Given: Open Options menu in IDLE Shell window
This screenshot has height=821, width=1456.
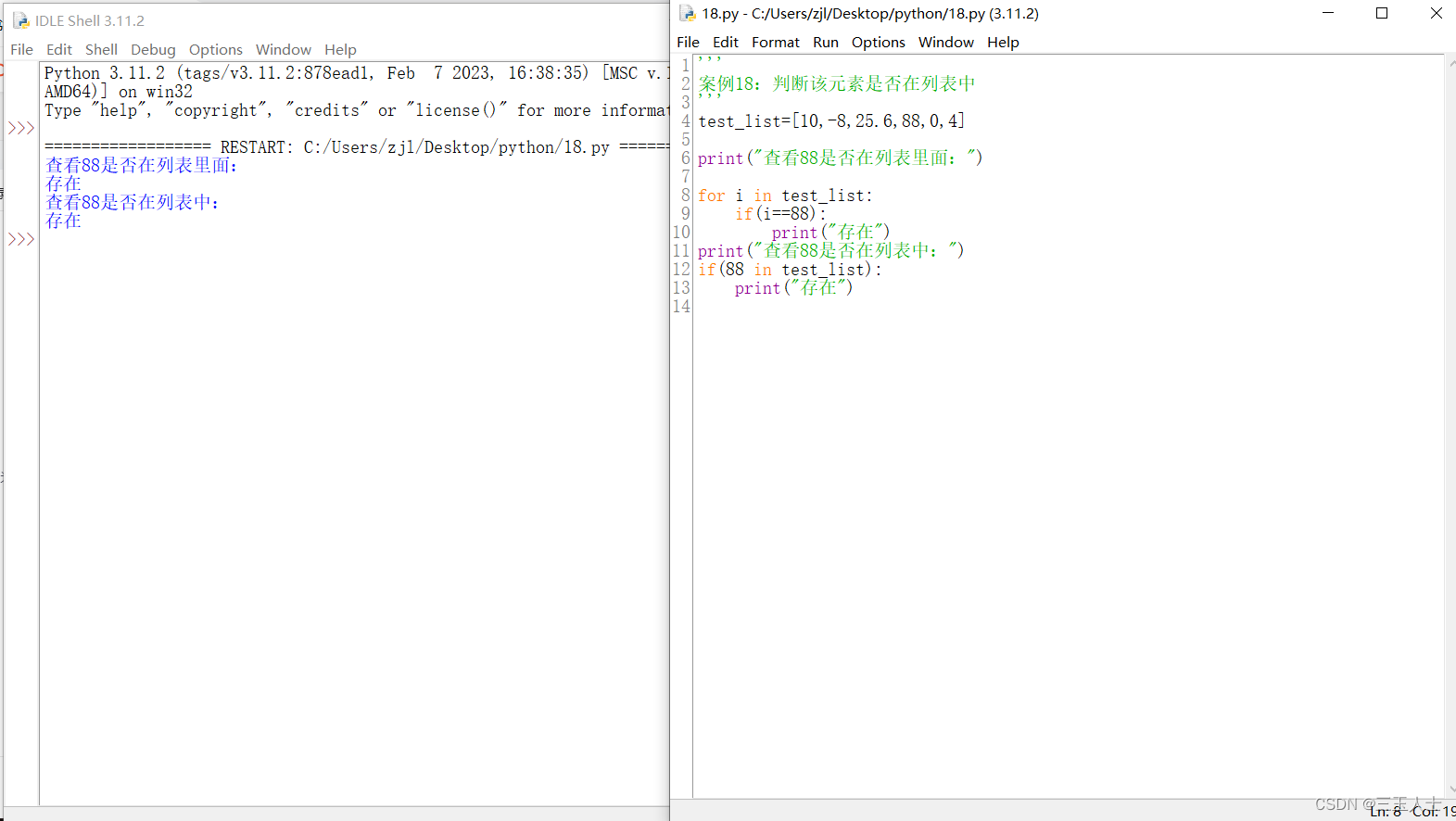Looking at the screenshot, I should coord(216,49).
